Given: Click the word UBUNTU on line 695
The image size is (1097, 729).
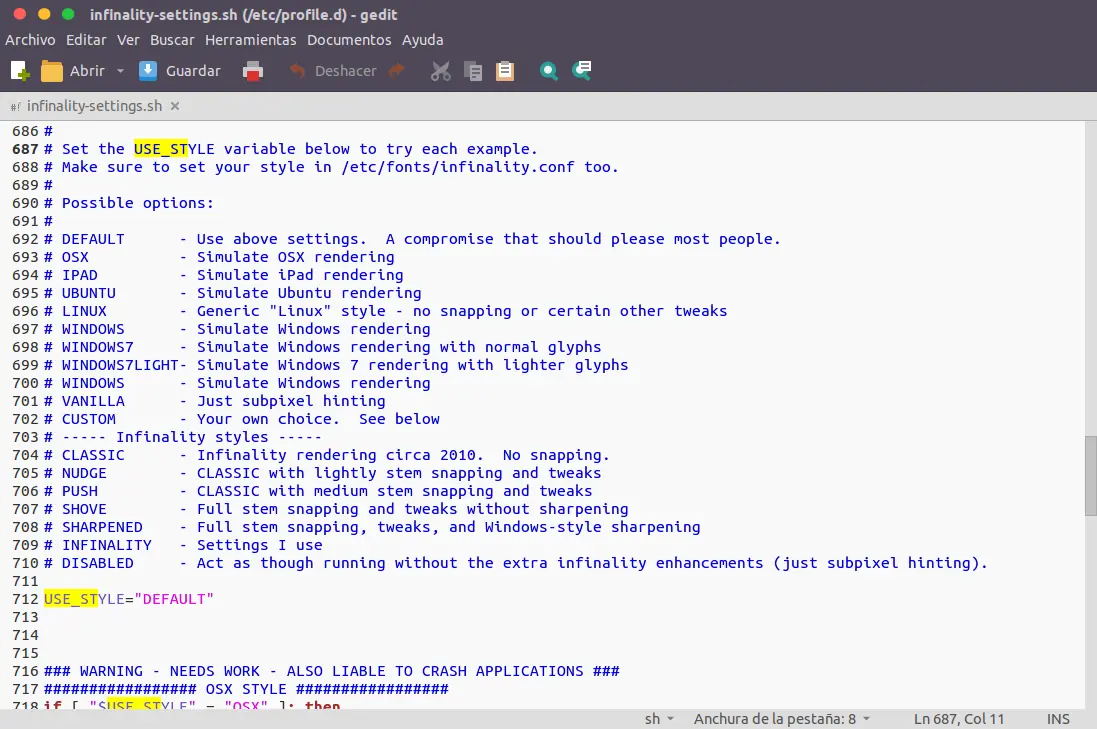Looking at the screenshot, I should (89, 293).
